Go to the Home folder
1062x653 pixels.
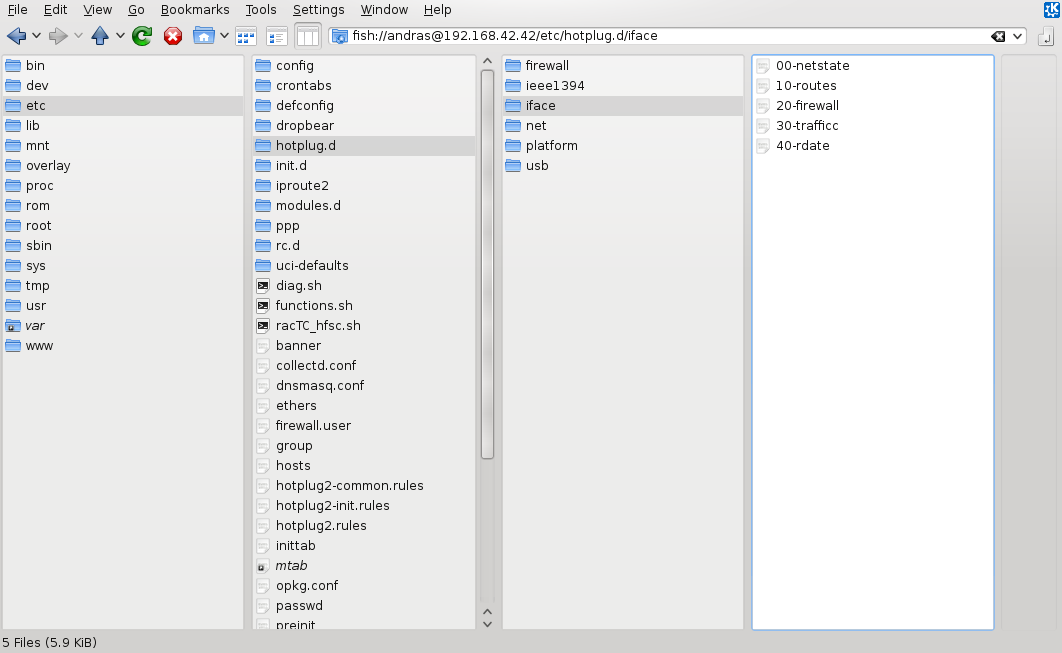click(x=204, y=36)
